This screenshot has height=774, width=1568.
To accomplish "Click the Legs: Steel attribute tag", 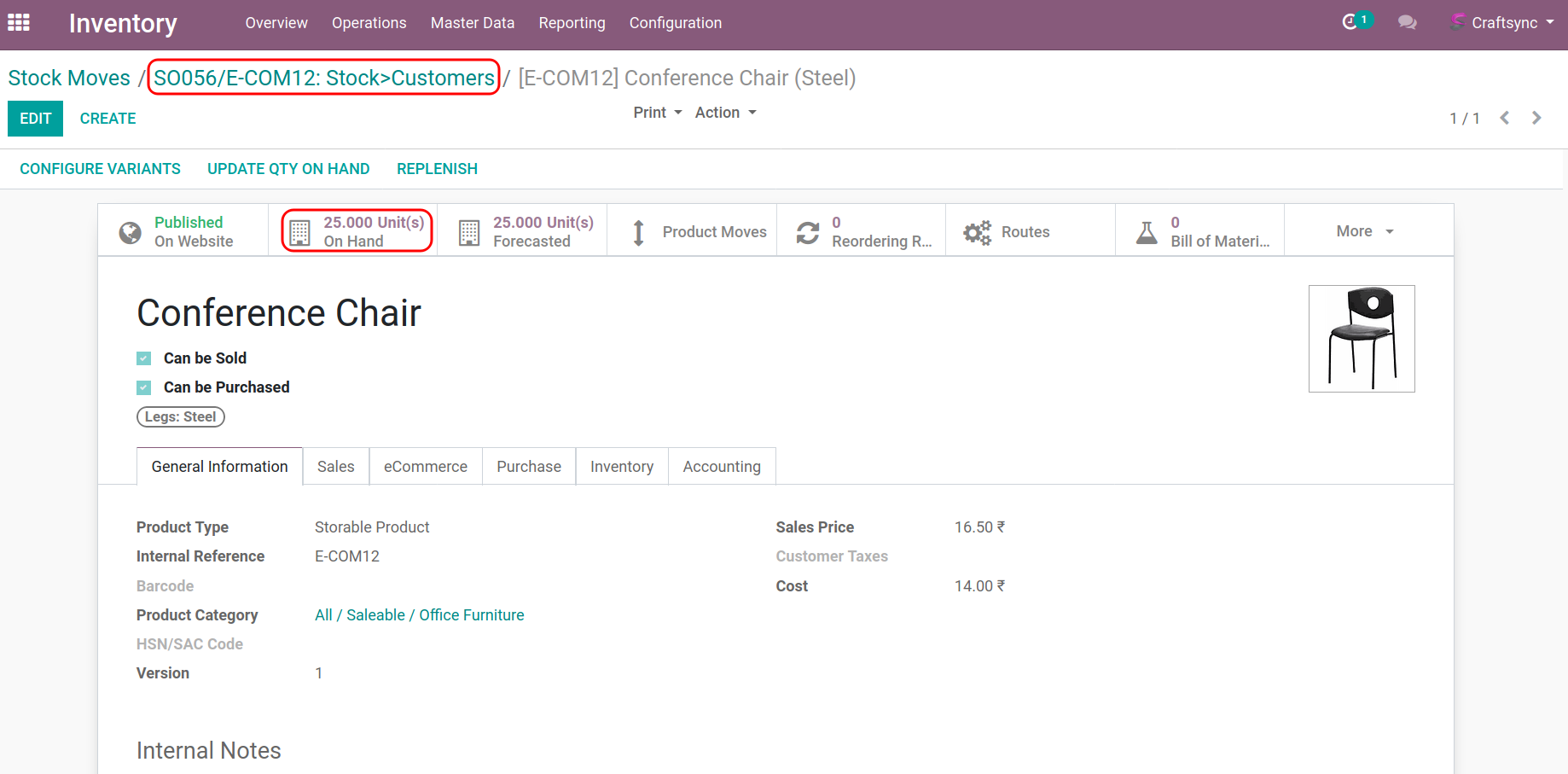I will pyautogui.click(x=180, y=416).
